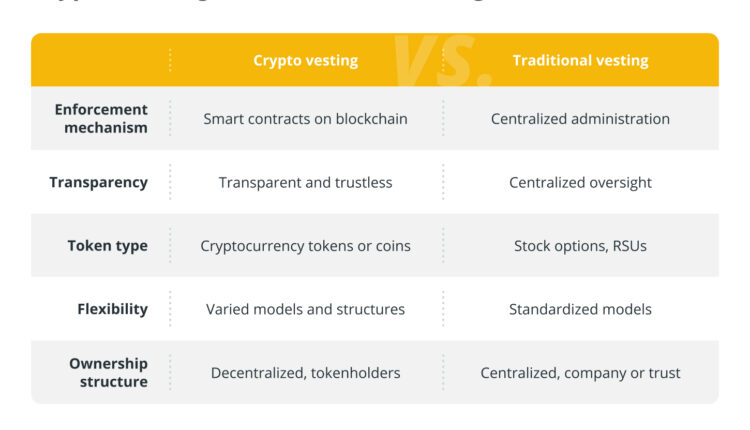The height and width of the screenshot is (430, 750).
Task: Click the "Crypto vesting" column header
Action: [305, 60]
